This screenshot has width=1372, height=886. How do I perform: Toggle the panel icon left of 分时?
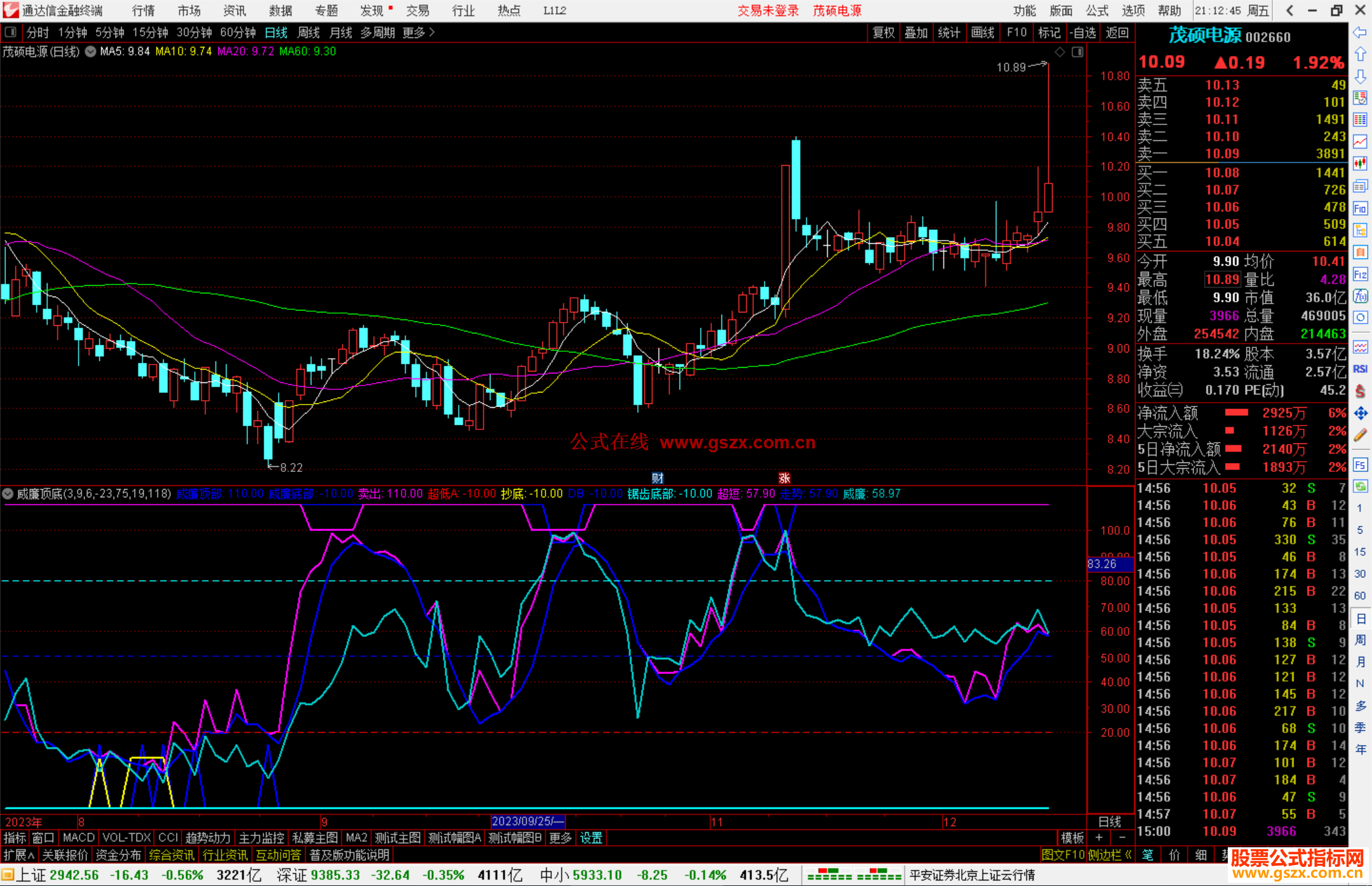[11, 32]
